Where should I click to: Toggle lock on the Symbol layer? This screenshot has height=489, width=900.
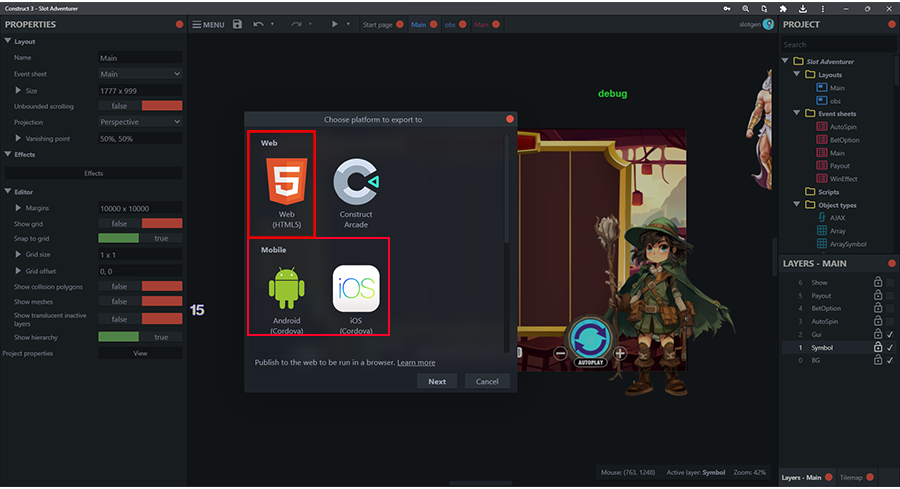(x=878, y=347)
